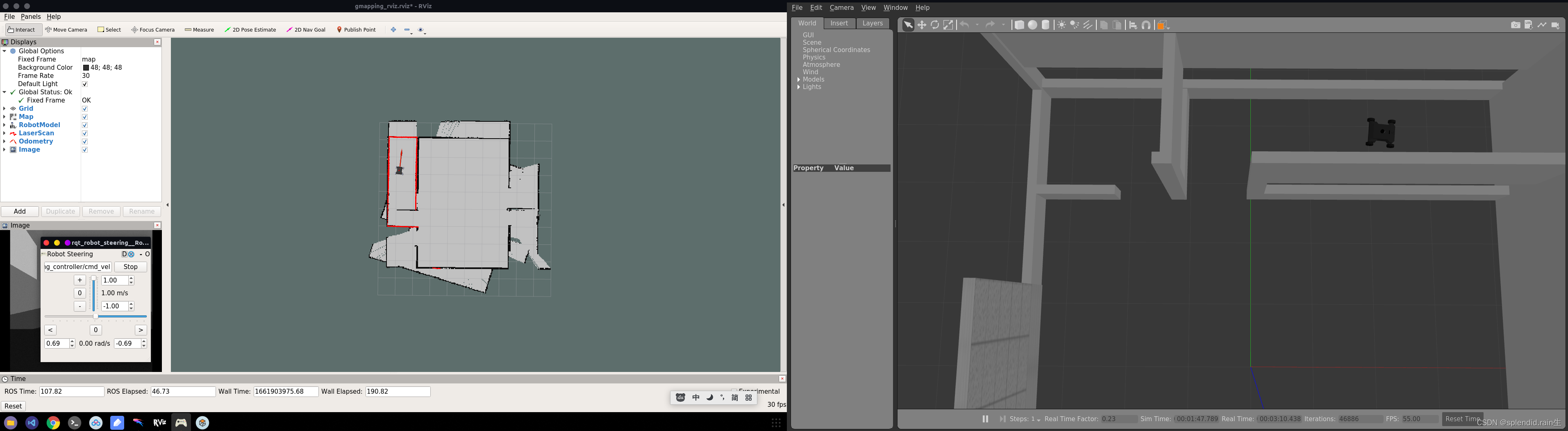
Task: Toggle the Image display checkbox
Action: pyautogui.click(x=84, y=150)
